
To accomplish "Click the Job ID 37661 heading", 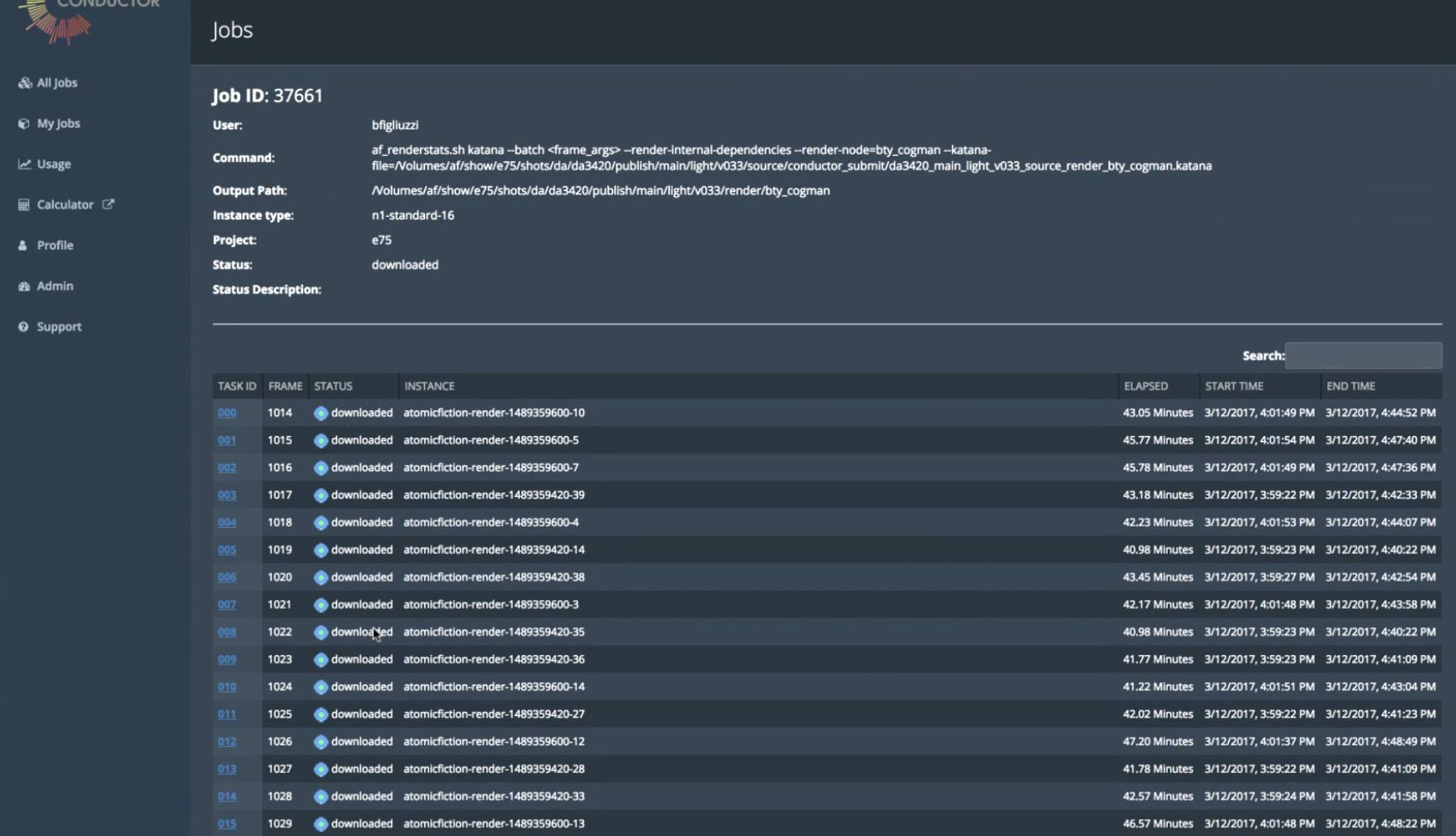I will 268,96.
